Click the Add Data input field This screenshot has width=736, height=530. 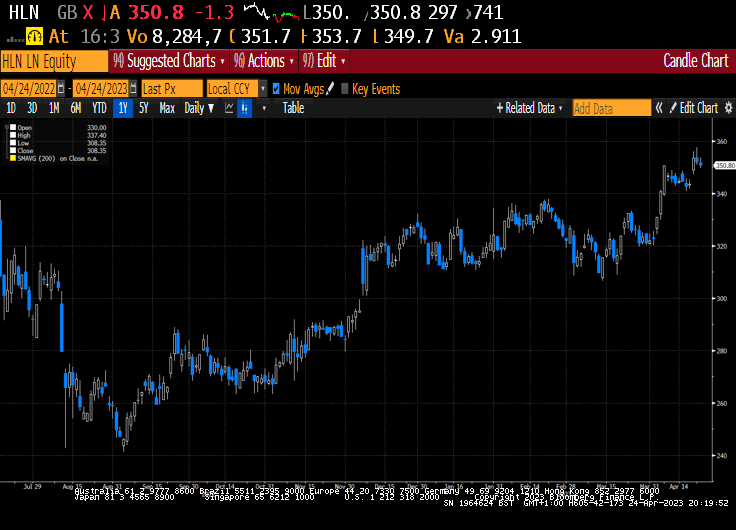pos(612,108)
